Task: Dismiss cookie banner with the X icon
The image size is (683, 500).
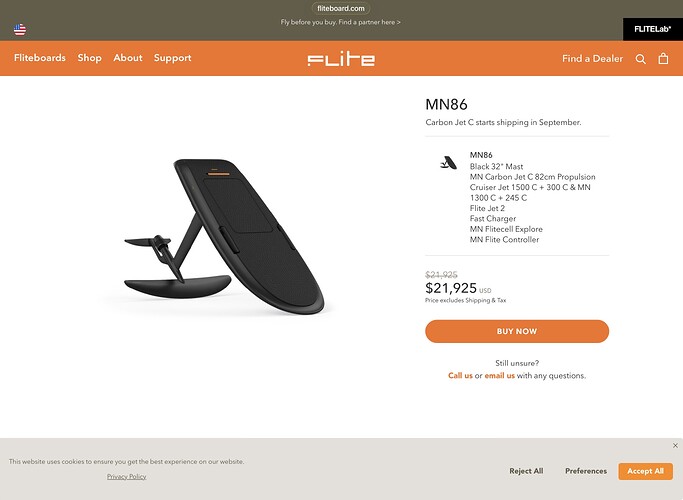Action: coord(675,445)
